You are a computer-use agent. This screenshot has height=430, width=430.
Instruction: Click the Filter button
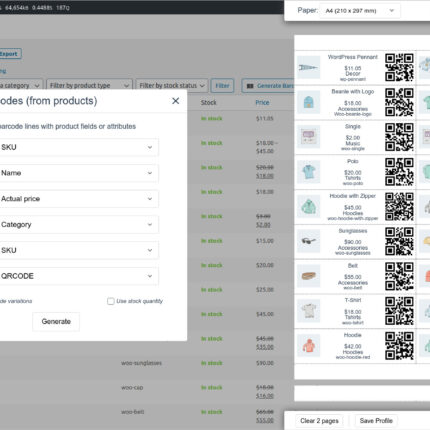pos(222,86)
